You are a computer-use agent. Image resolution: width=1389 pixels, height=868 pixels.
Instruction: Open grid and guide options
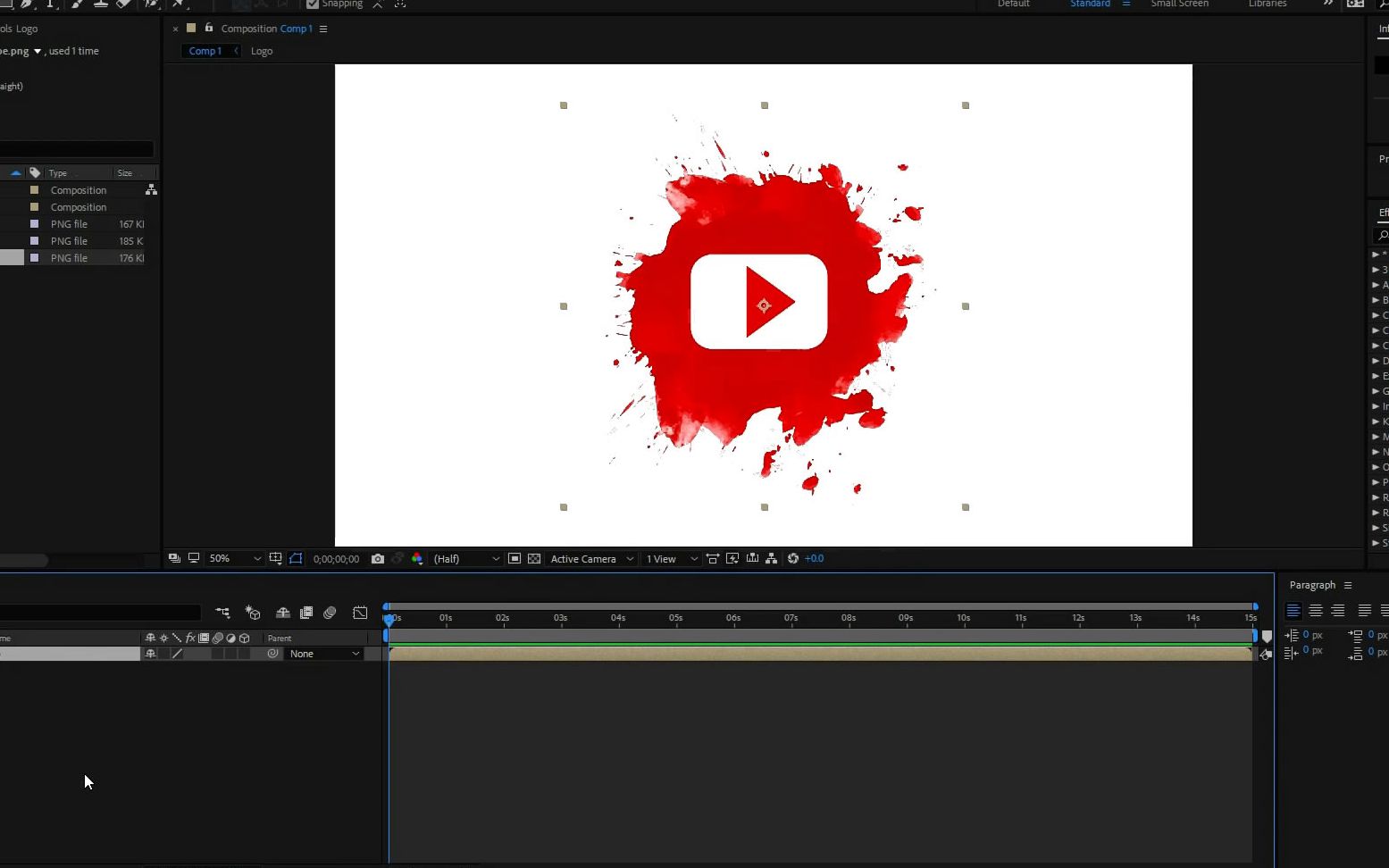coord(275,558)
